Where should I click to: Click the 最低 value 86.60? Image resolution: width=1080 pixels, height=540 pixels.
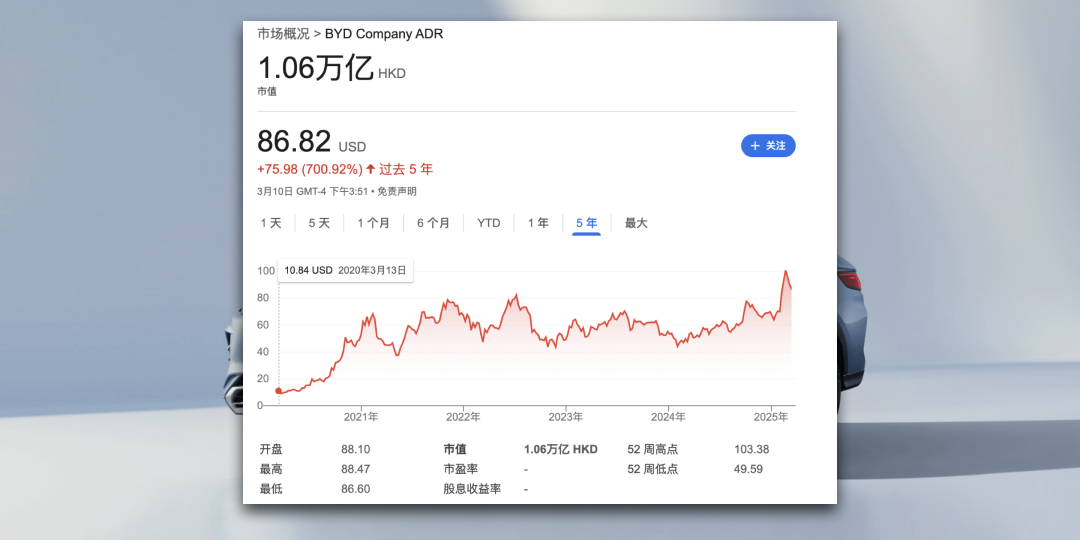pyautogui.click(x=355, y=489)
